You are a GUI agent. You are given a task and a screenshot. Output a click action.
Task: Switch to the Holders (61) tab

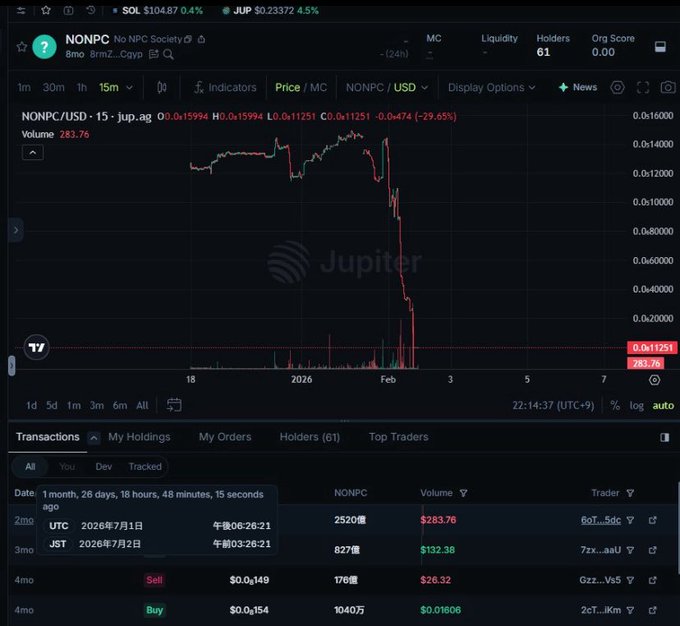(310, 437)
